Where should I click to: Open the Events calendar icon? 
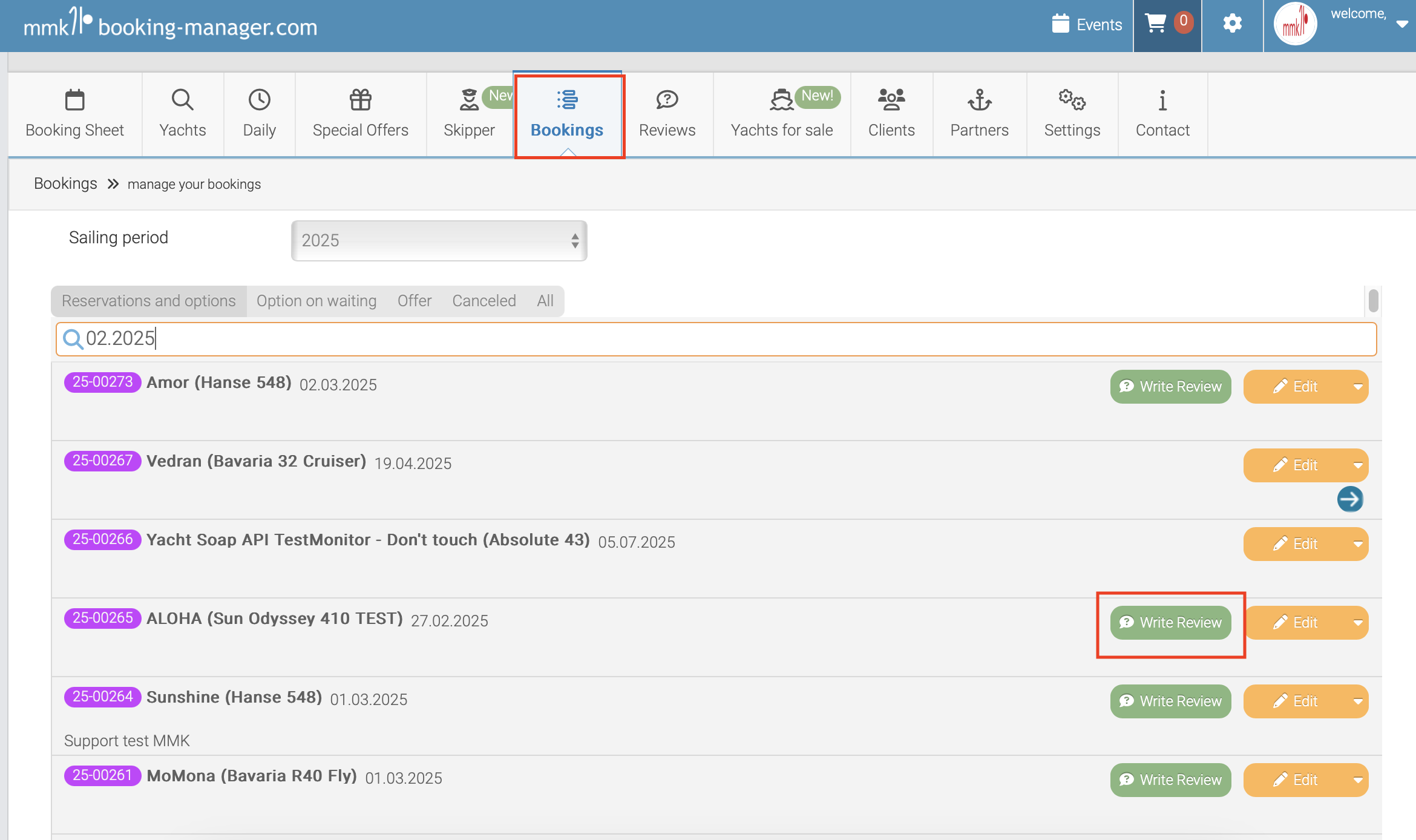click(x=1060, y=24)
